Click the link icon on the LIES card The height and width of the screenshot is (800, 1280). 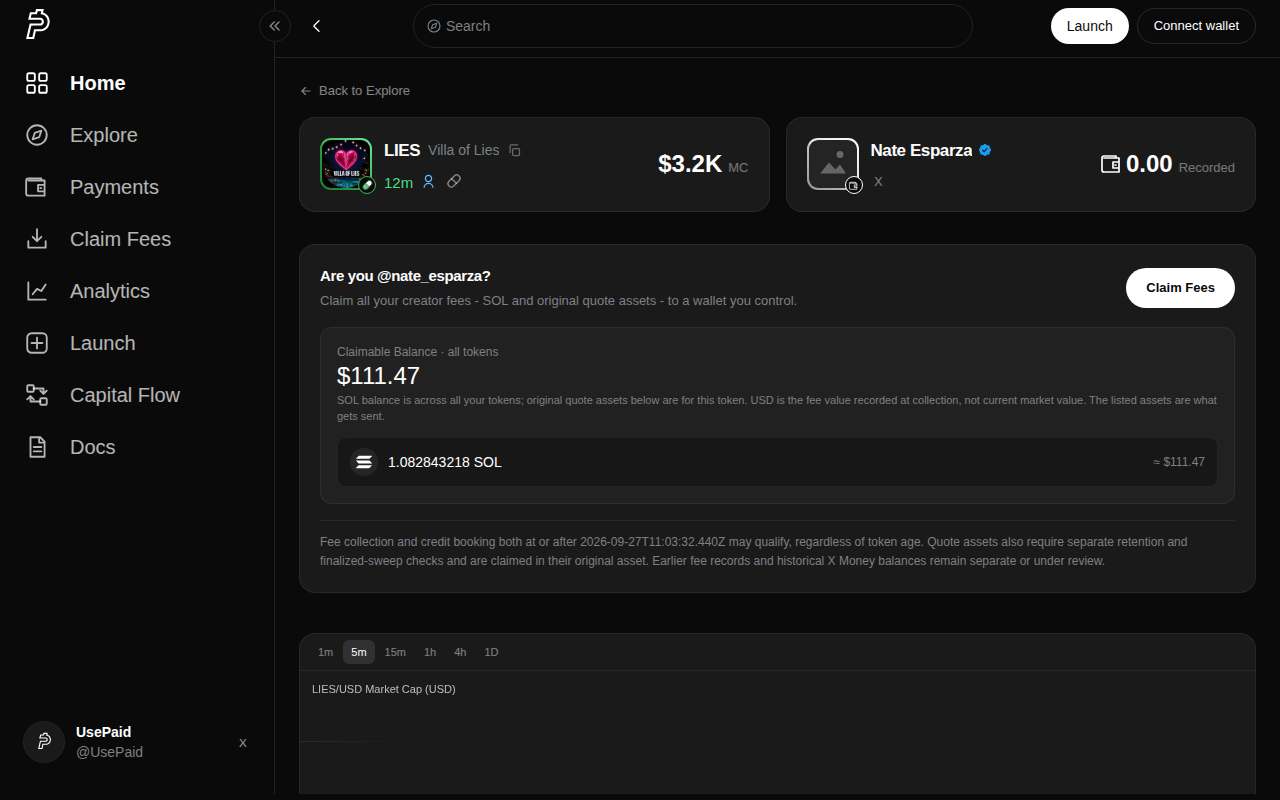pos(454,182)
